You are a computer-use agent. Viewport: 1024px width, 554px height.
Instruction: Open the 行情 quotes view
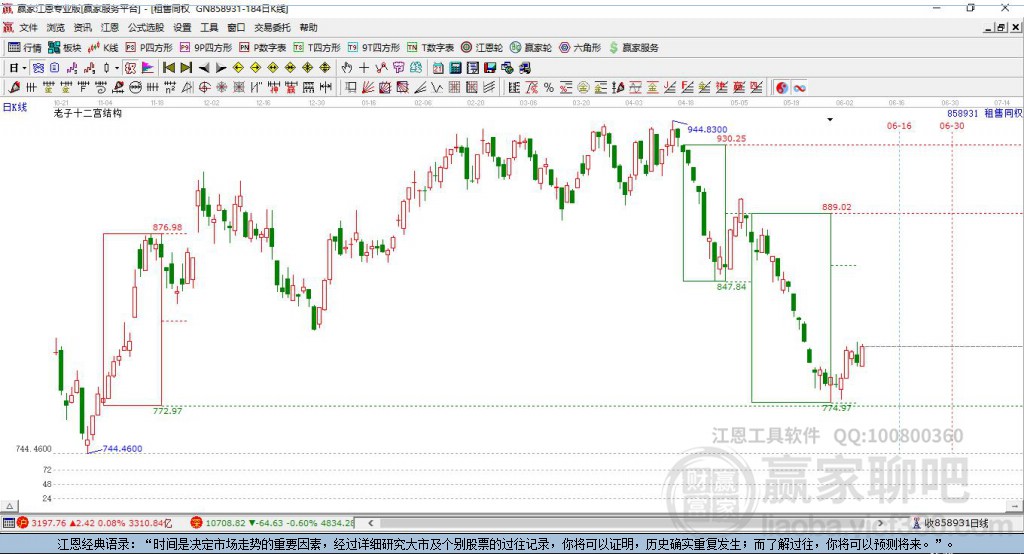(24, 48)
